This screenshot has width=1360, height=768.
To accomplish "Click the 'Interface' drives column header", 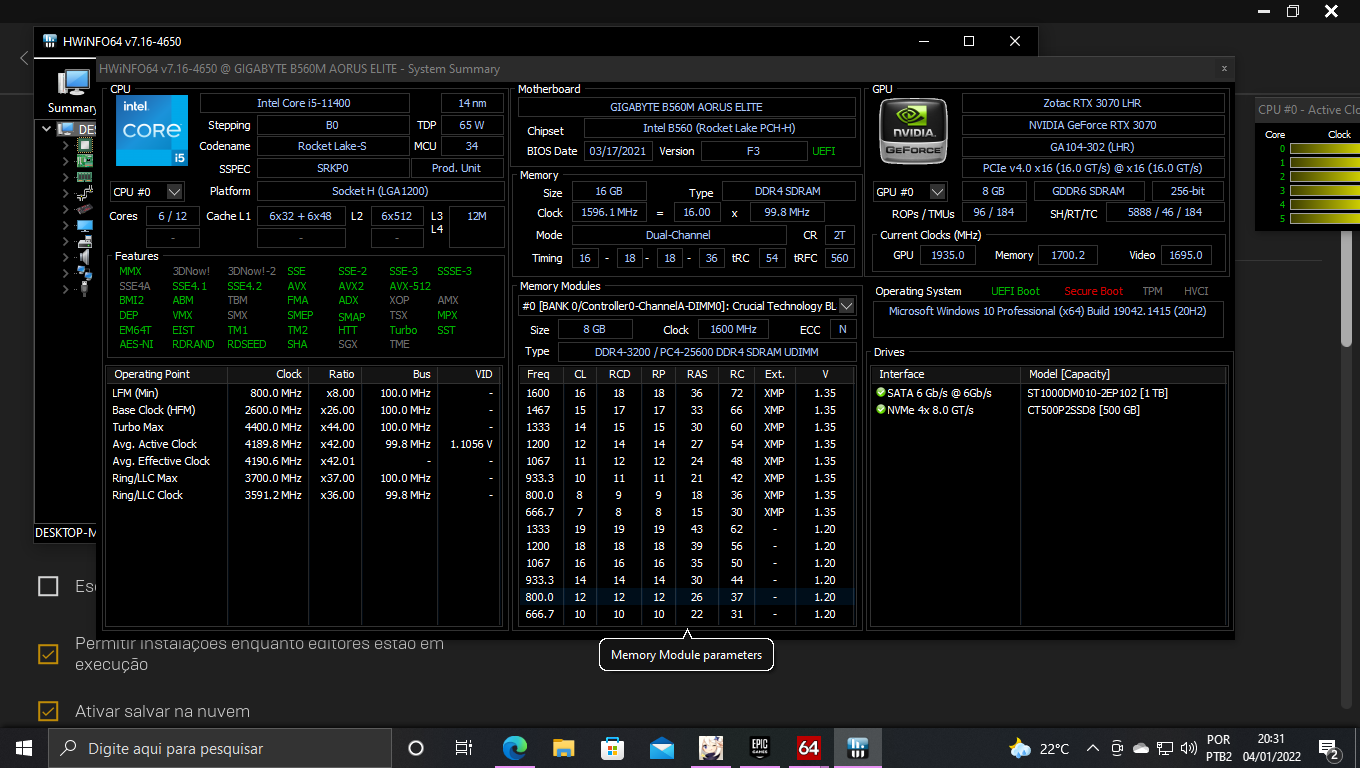I will (947, 374).
